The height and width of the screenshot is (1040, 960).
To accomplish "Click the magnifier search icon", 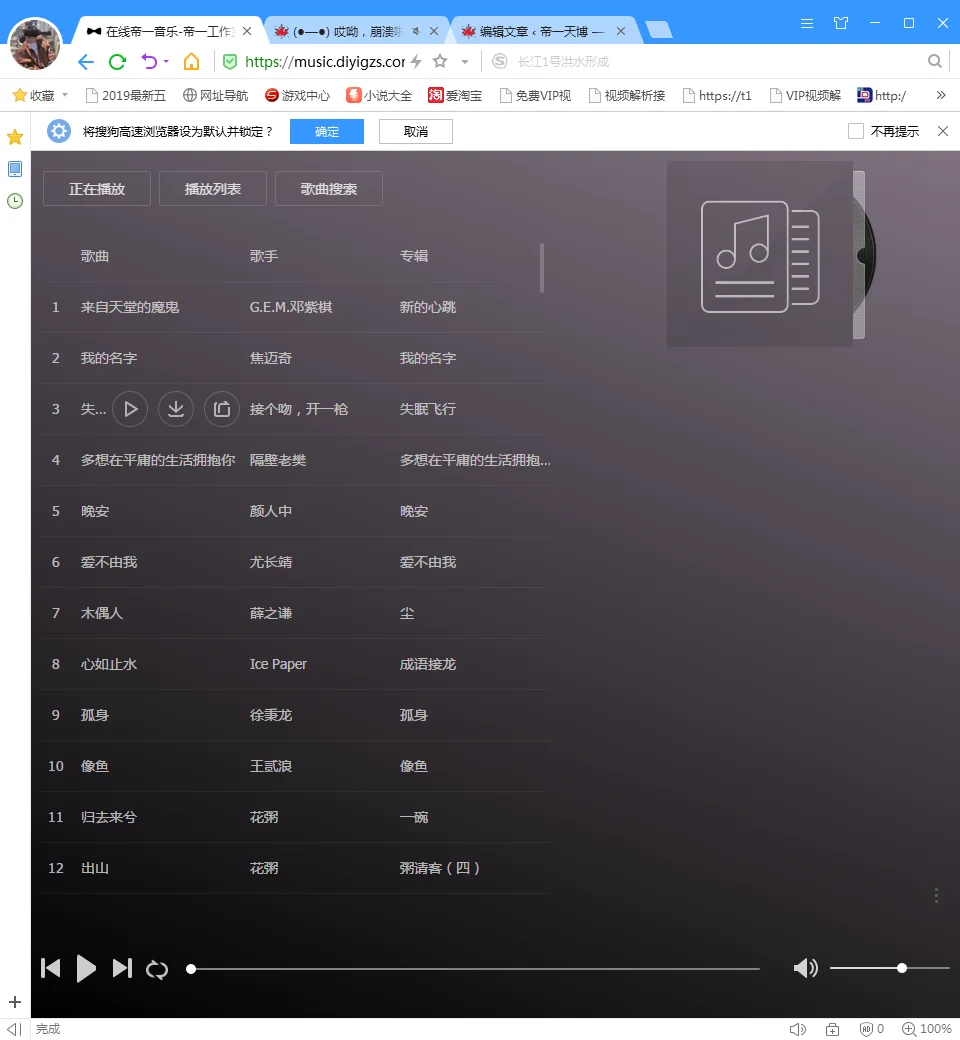I will click(x=935, y=62).
